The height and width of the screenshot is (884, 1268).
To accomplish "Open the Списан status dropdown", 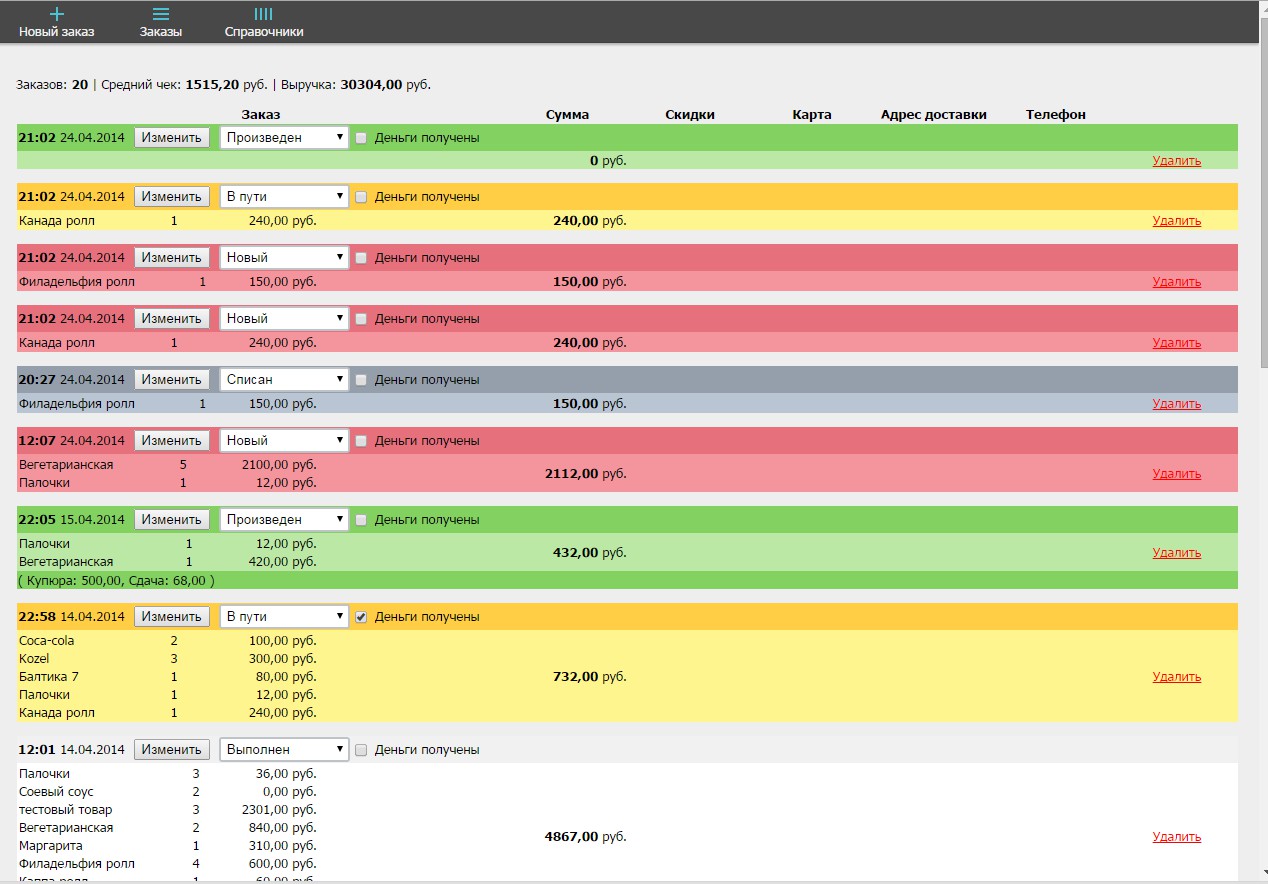I will [284, 380].
